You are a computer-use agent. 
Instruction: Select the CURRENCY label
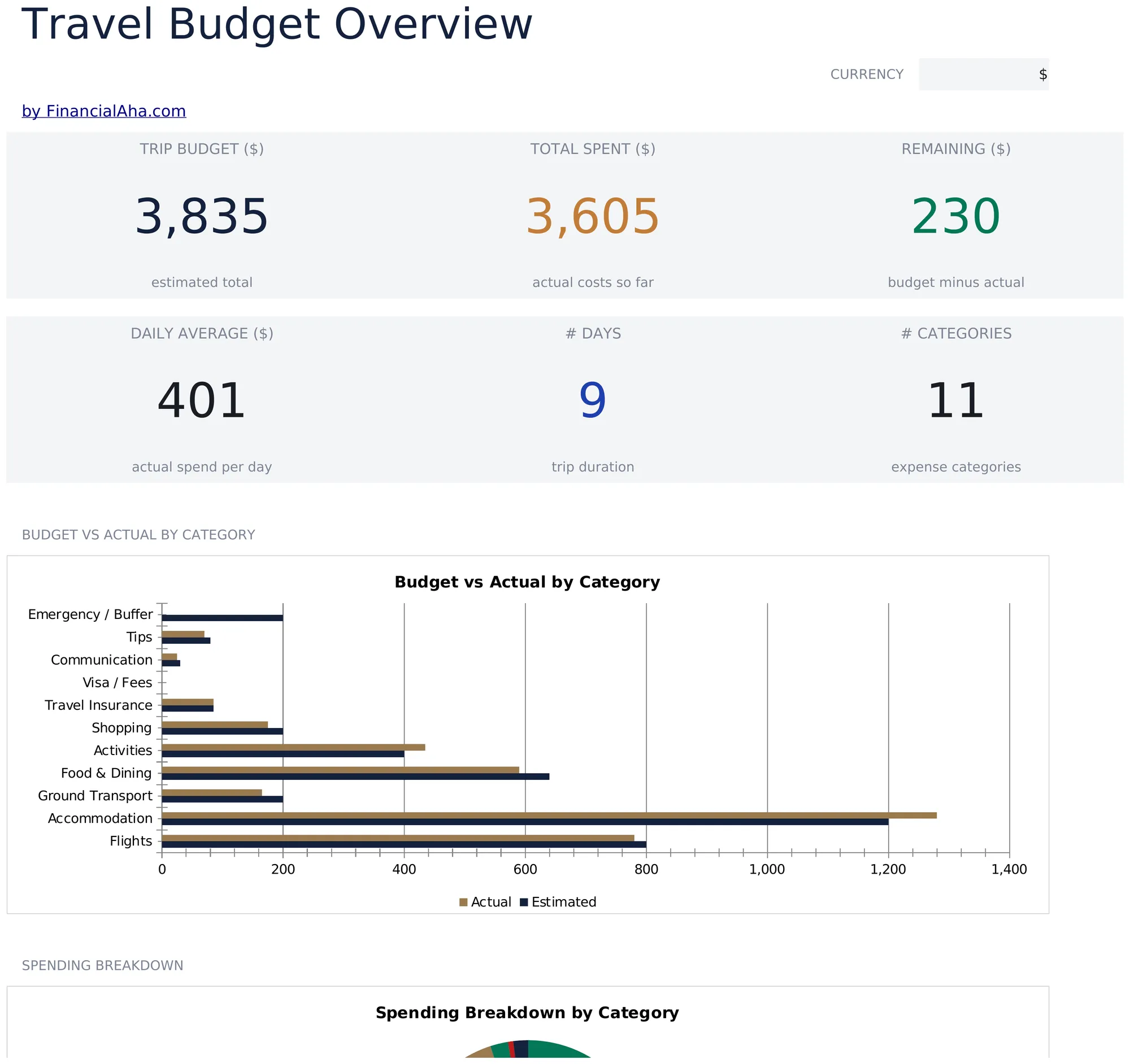(x=866, y=75)
